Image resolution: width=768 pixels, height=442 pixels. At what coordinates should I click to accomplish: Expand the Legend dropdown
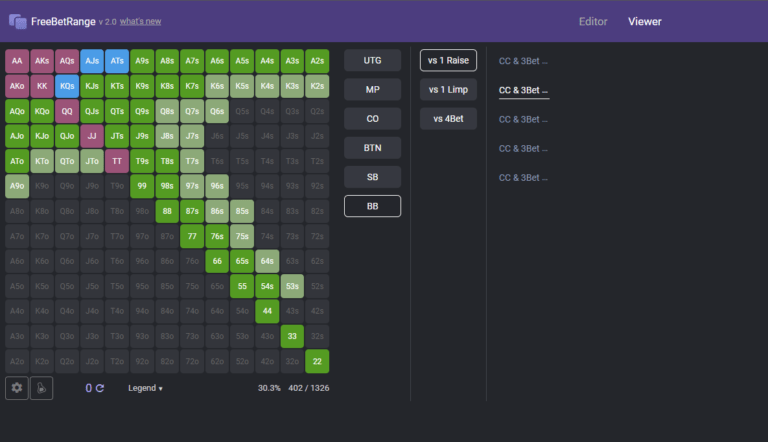pos(145,388)
